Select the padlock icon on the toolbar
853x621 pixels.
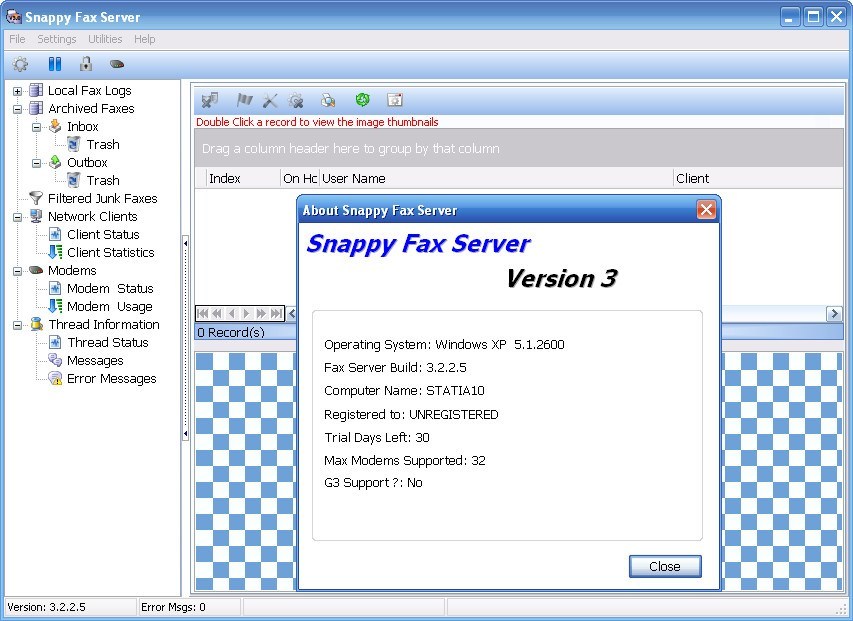(x=86, y=63)
